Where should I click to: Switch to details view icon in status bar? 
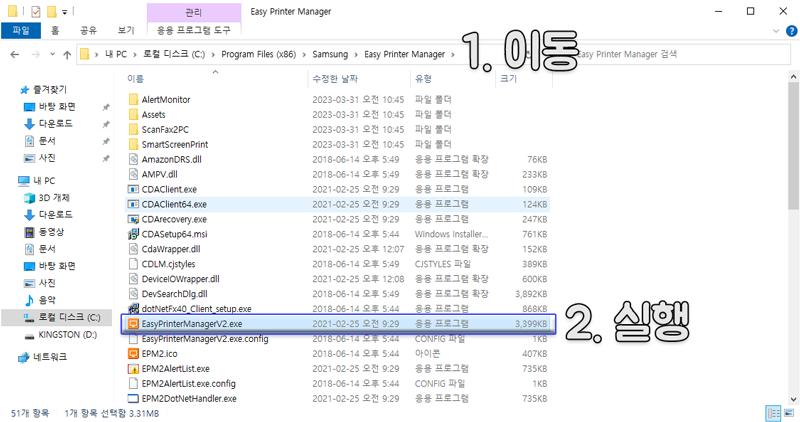(x=773, y=413)
